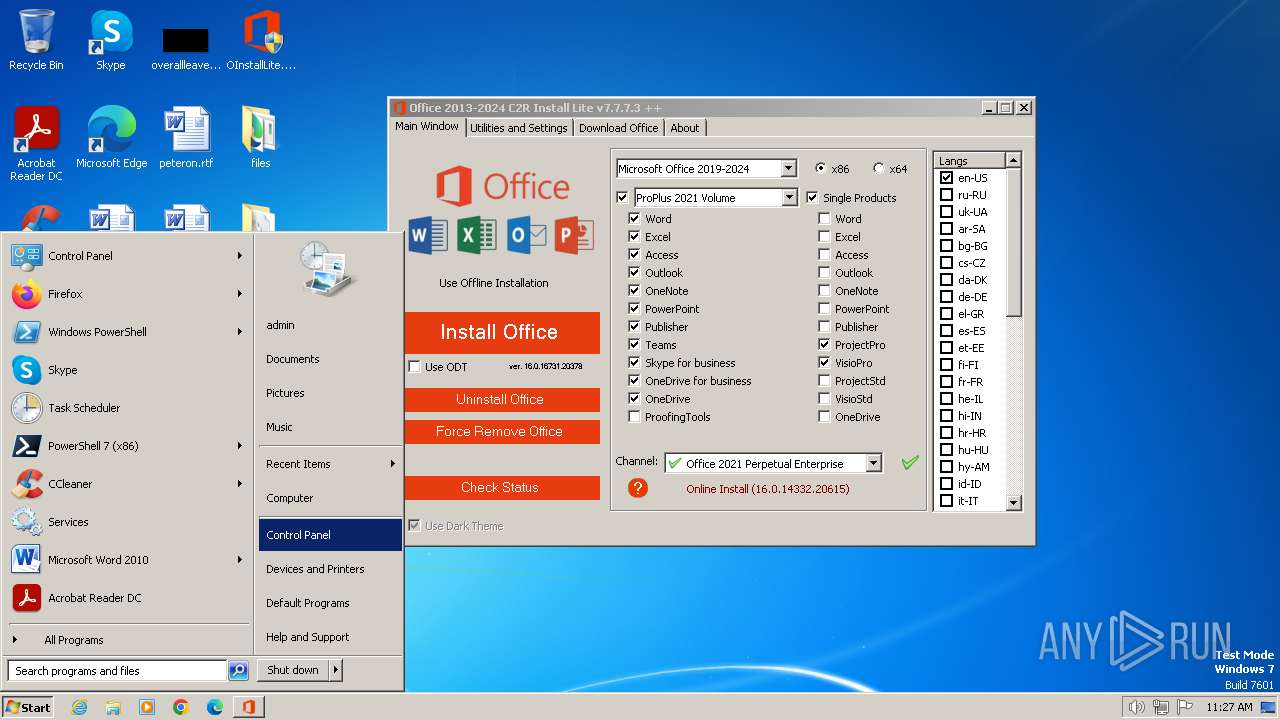Viewport: 1280px width, 720px height.
Task: Click language list scroll down arrow
Action: [x=1013, y=503]
